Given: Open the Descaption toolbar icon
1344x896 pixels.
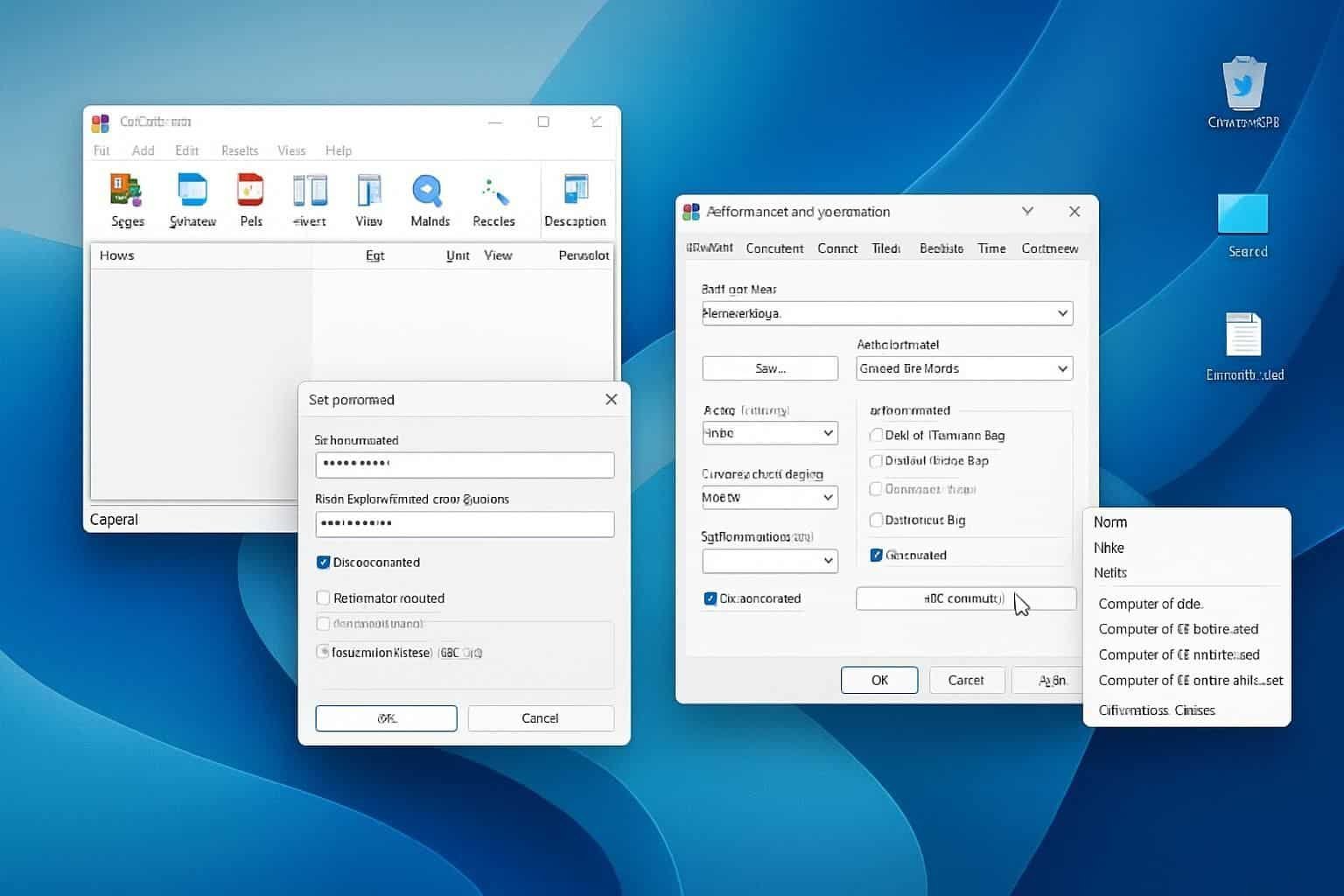Looking at the screenshot, I should [x=576, y=190].
